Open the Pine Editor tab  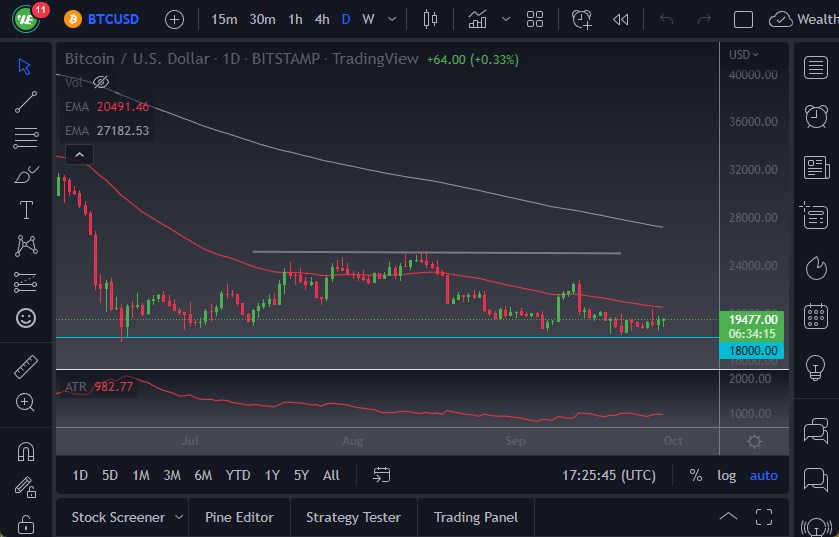click(239, 517)
